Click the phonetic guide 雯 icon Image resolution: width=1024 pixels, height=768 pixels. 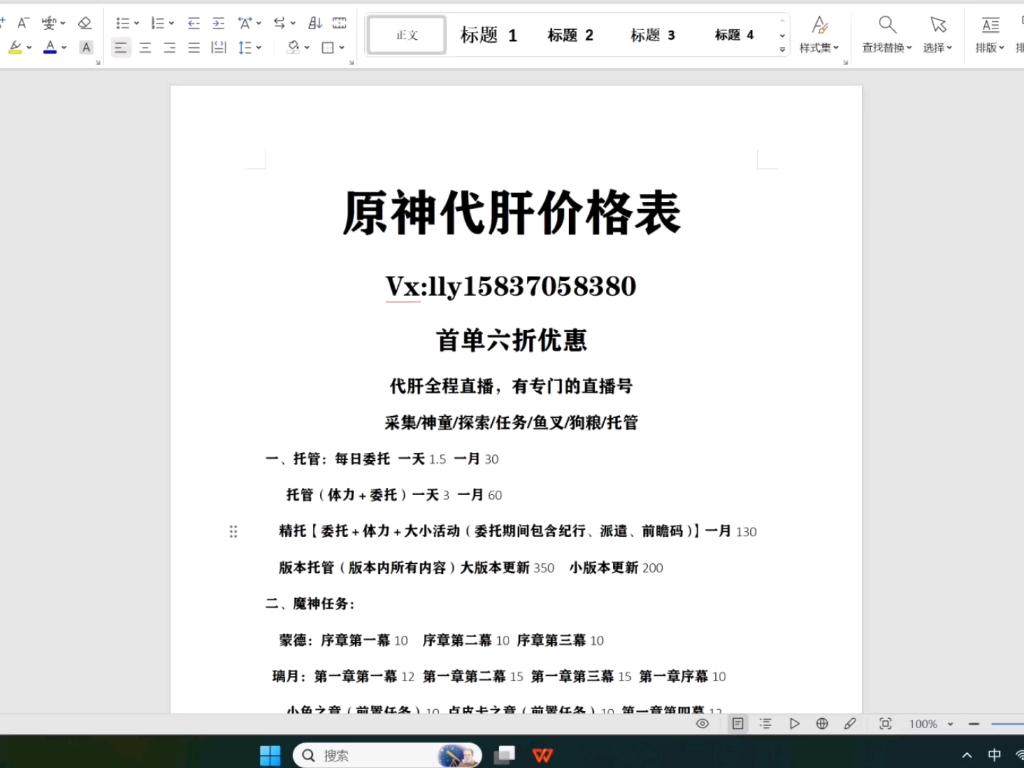[x=49, y=23]
